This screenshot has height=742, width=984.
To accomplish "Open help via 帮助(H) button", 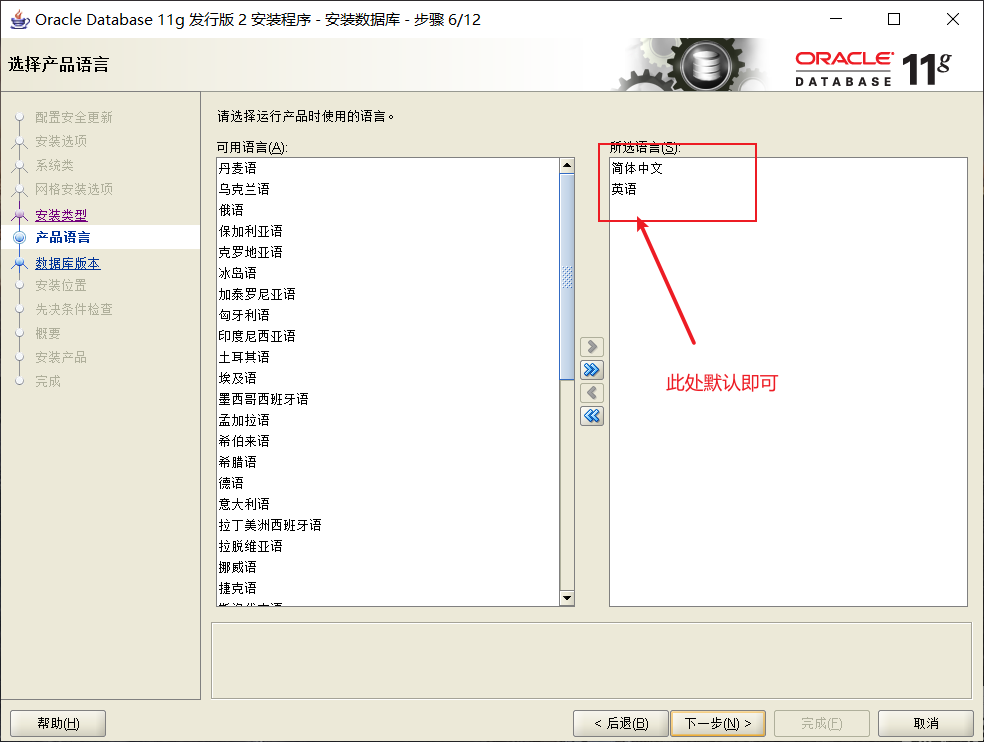I will (57, 723).
